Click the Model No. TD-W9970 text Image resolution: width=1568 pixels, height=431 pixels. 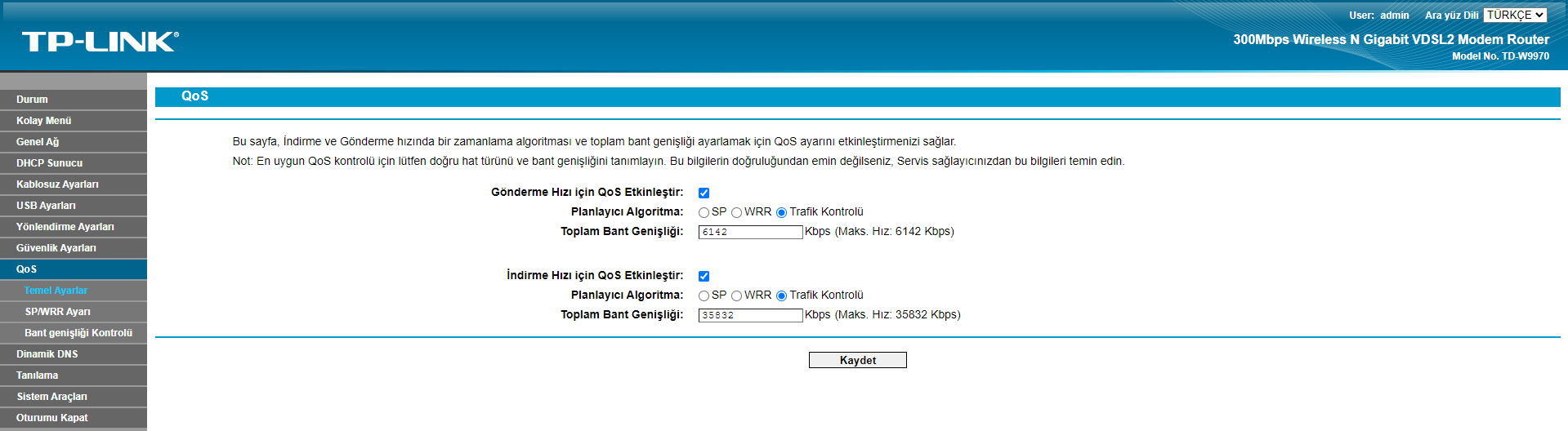1500,56
